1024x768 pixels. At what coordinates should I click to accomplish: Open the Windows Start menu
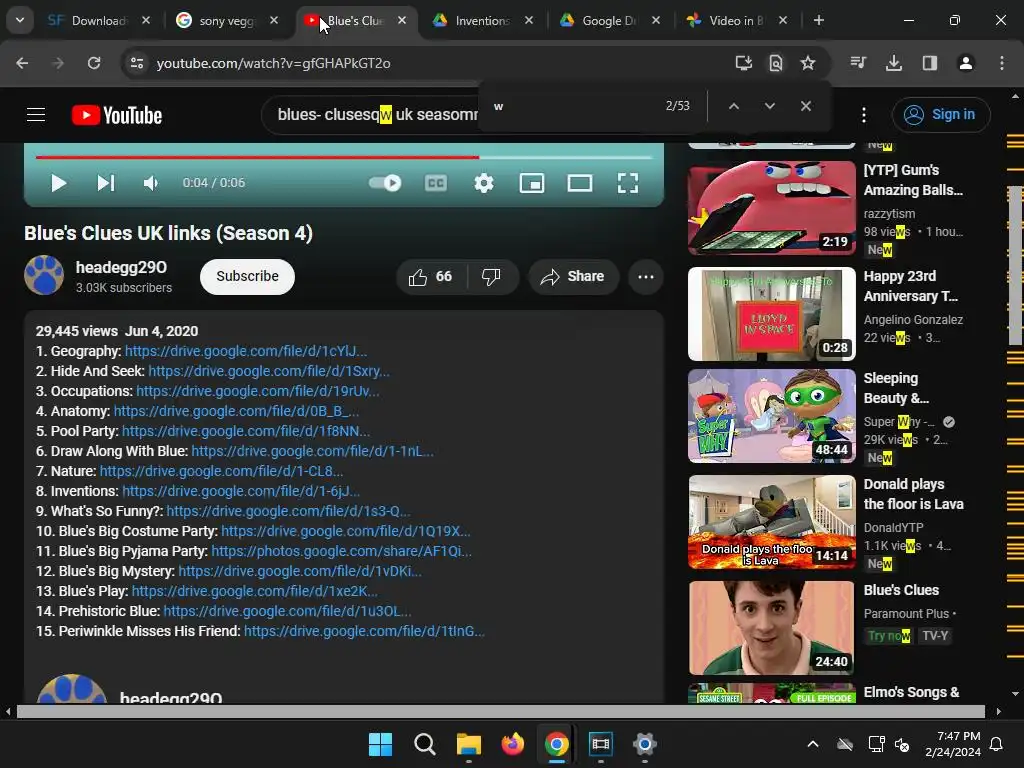380,744
